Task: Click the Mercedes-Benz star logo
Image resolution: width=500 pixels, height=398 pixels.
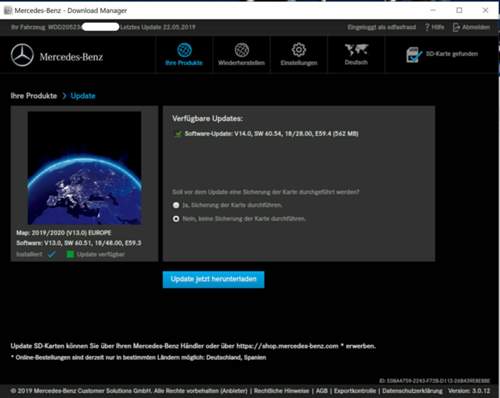Action: 22,55
